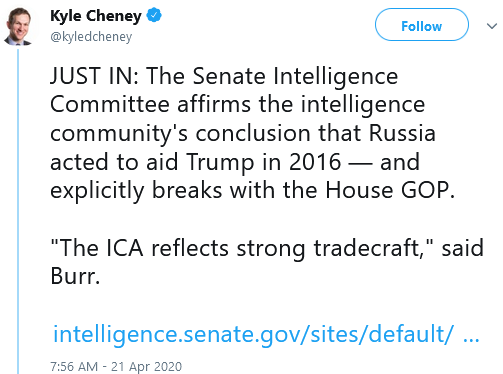
Task: Click the phrase Senate Intelligence Committee
Action: (224, 90)
